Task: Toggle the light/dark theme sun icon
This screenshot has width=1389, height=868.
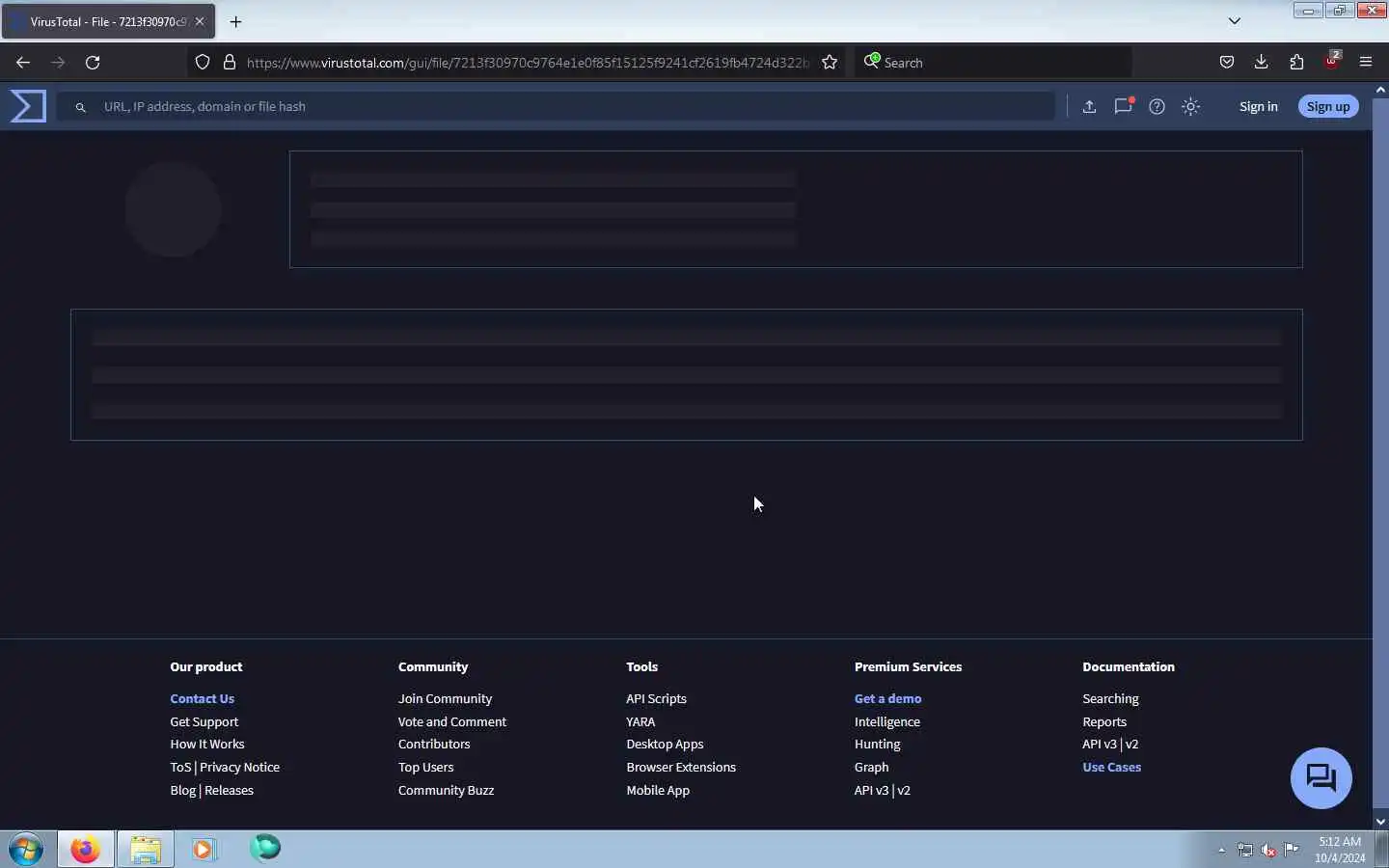Action: tap(1190, 107)
